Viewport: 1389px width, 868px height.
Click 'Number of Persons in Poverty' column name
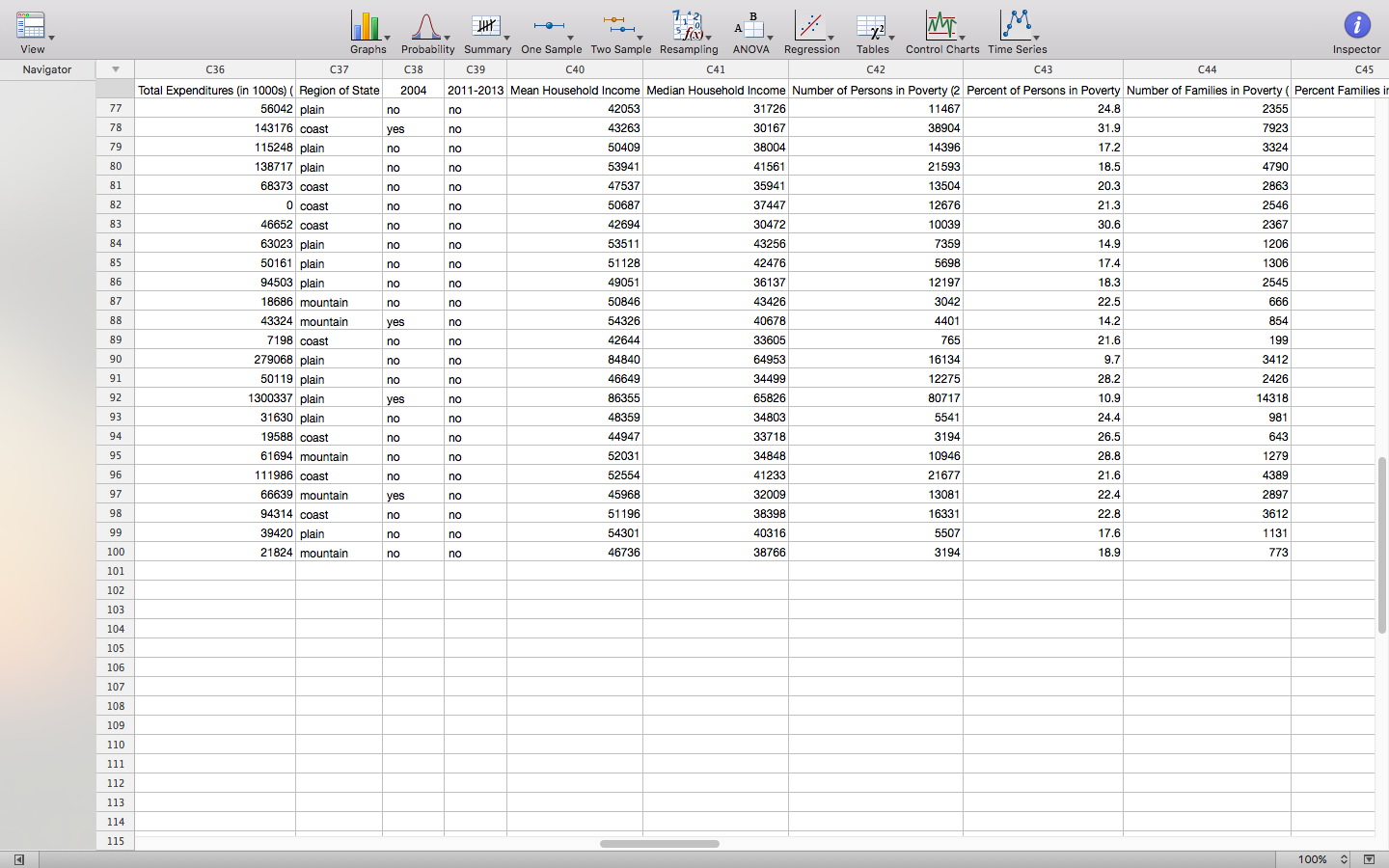[876, 91]
